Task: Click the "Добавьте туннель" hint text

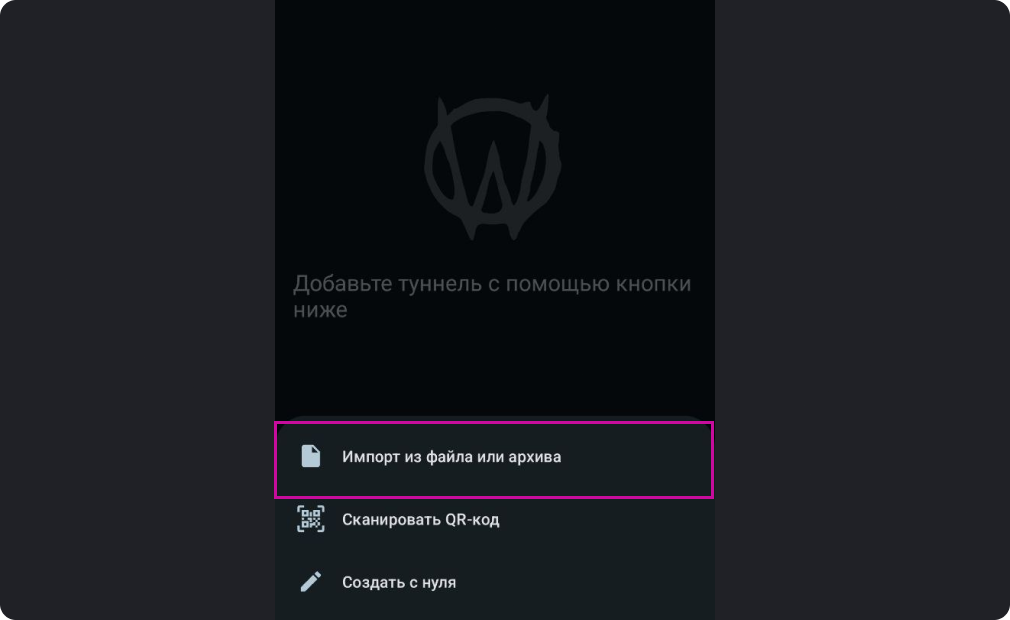Action: point(492,296)
